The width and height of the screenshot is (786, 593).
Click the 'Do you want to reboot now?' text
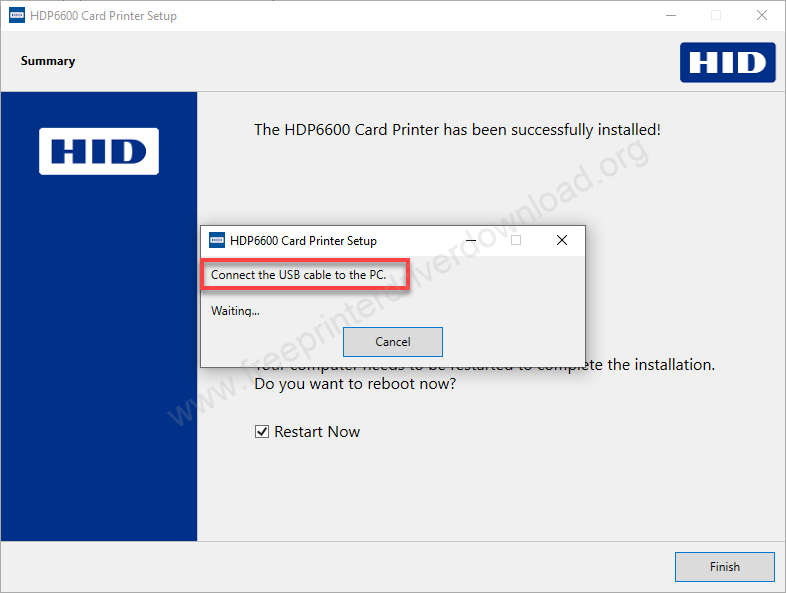tap(355, 384)
